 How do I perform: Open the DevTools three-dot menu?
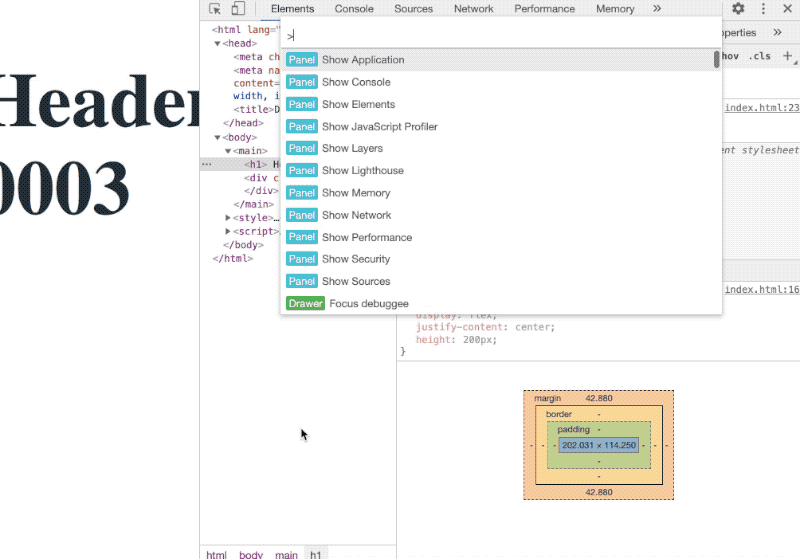(763, 9)
